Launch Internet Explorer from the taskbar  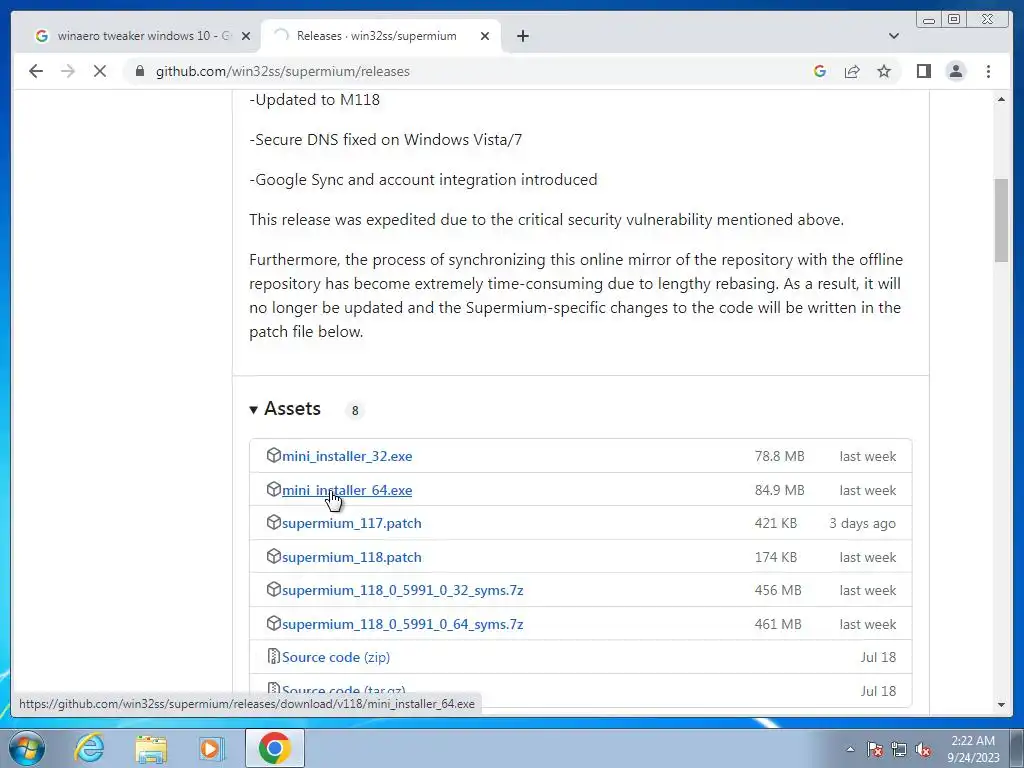pos(89,748)
